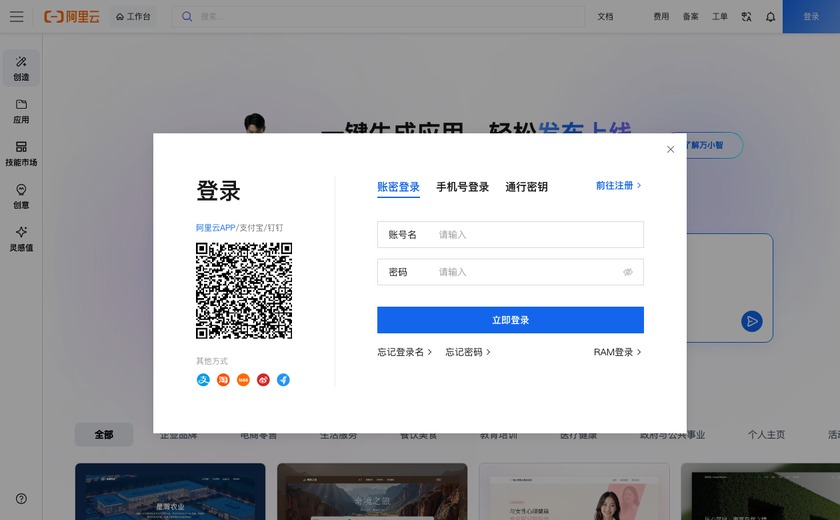
Task: Click into the 密码 input field
Action: pyautogui.click(x=511, y=272)
